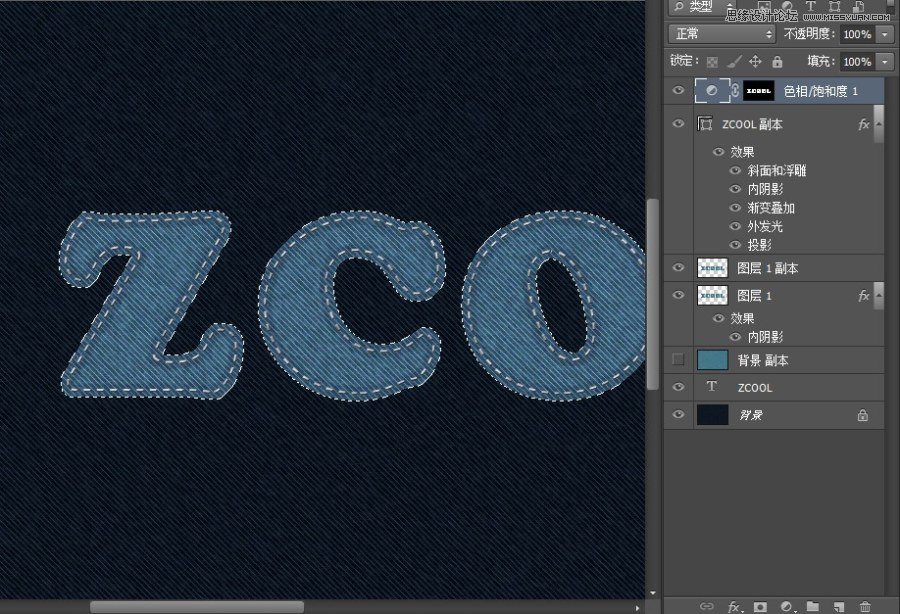The height and width of the screenshot is (614, 900).
Task: Open the 渐变叠加 effect settings
Action: 771,208
